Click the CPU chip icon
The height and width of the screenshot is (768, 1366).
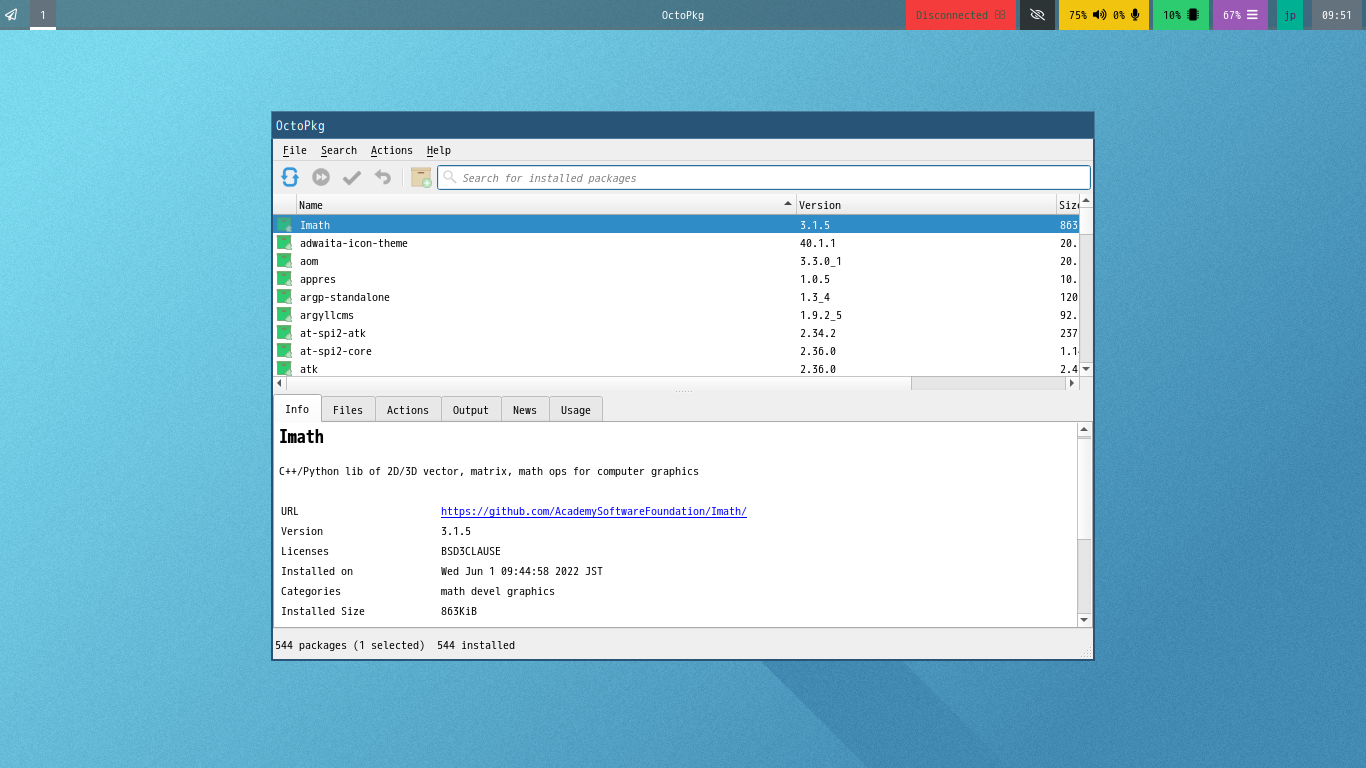[1193, 15]
